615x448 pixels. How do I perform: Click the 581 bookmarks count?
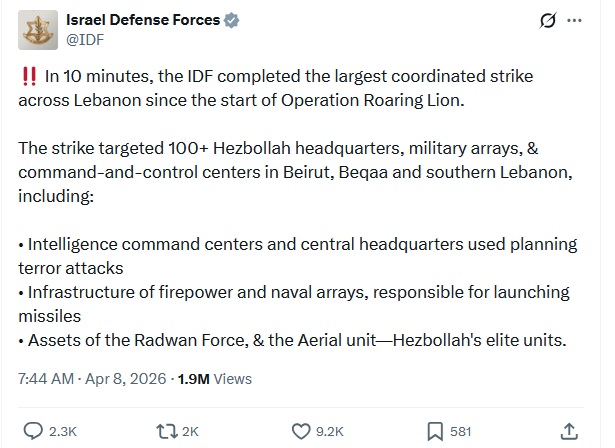point(460,431)
